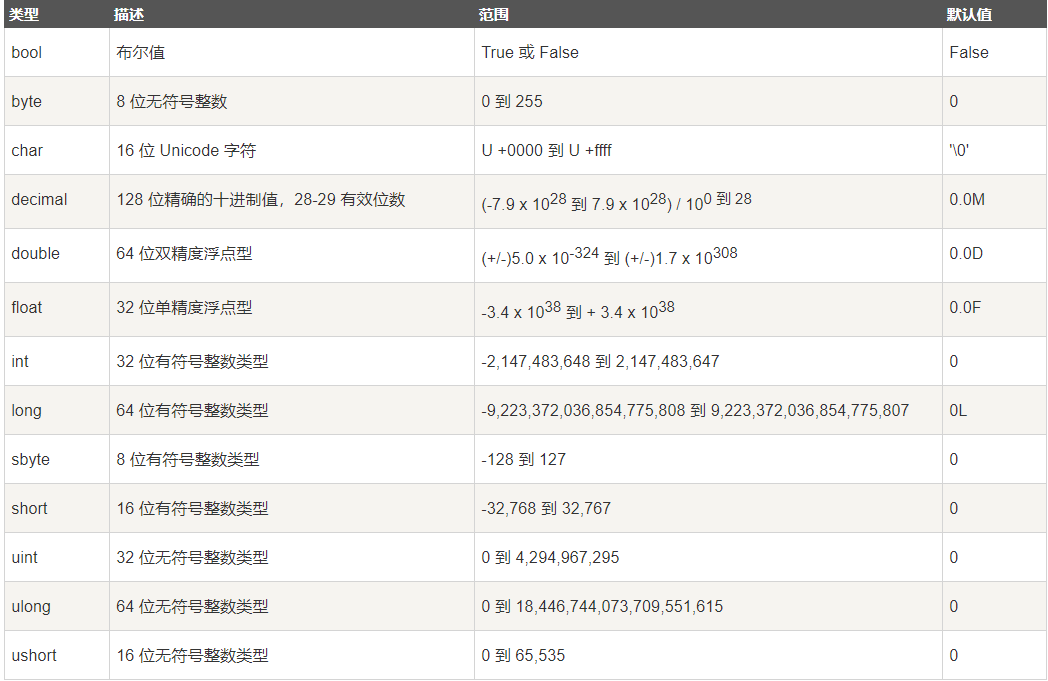Click the 类型 column header
The image size is (1048, 681).
(24, 15)
